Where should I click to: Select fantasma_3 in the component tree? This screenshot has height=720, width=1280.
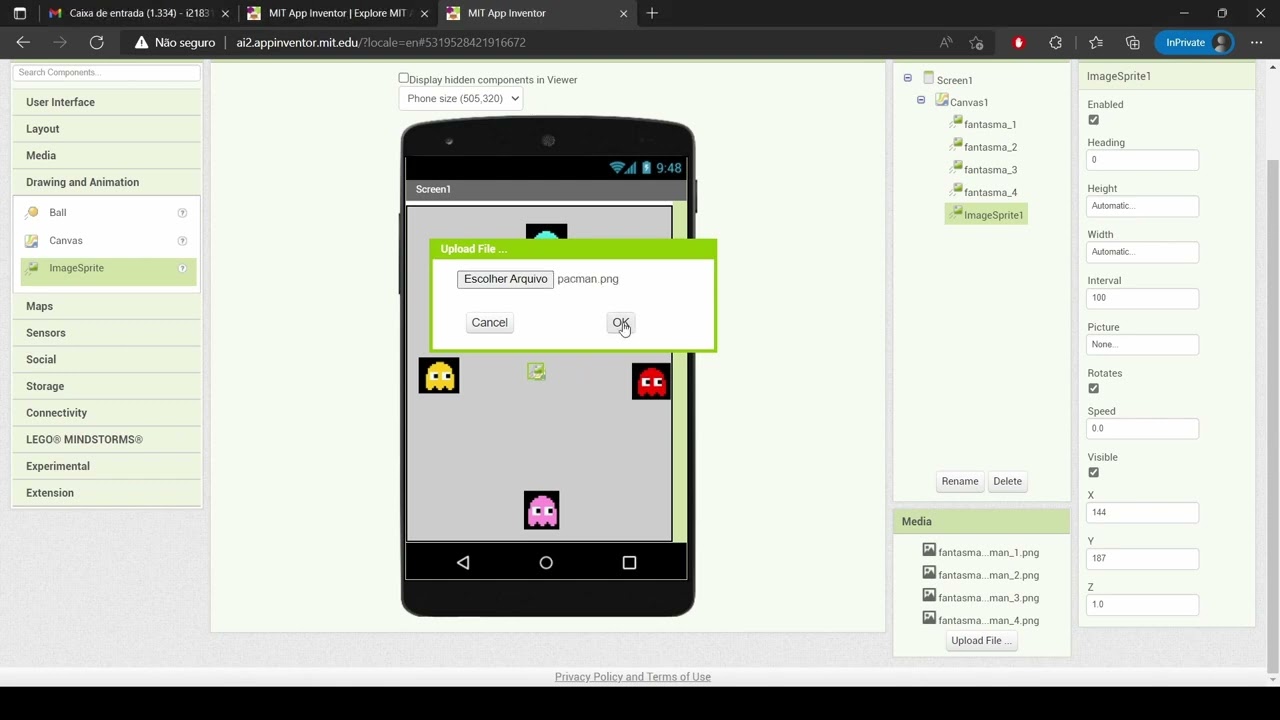coord(990,170)
